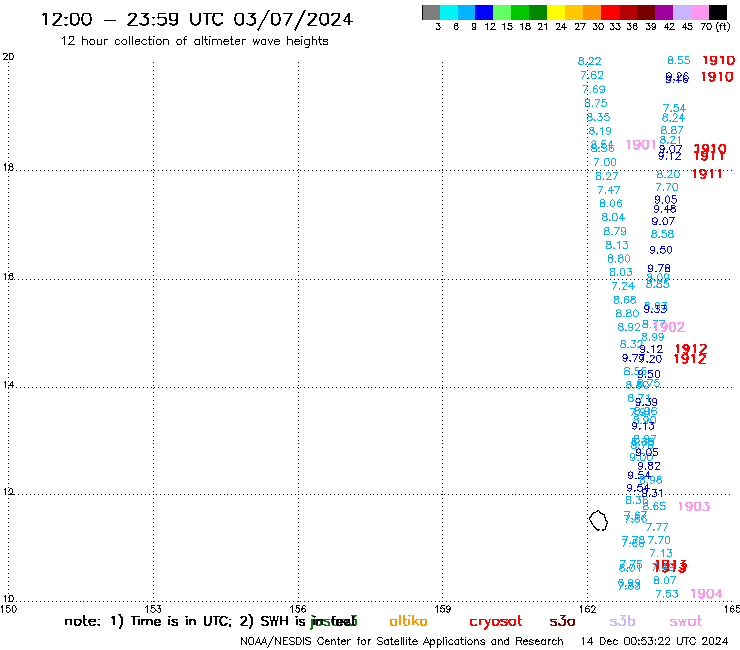
Task: Click the wave height value '8.79'
Action: pos(615,231)
